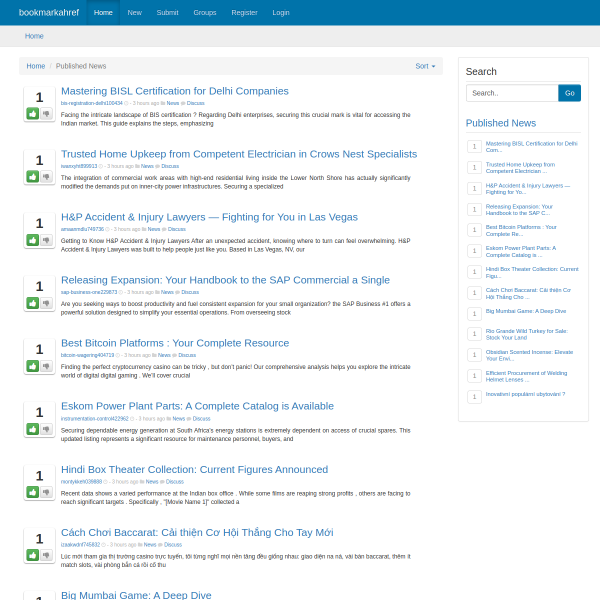Viewport: 600px width, 600px height.
Task: Open sidebar link Hindi Box Theater Collection
Action: click(x=532, y=272)
